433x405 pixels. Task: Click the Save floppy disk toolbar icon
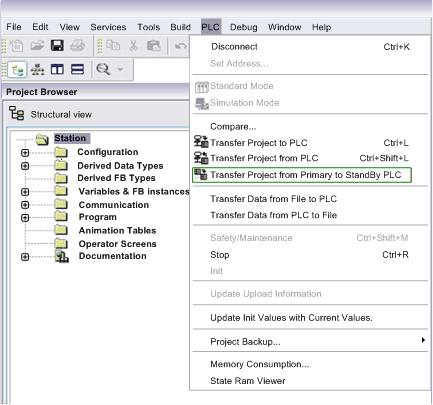(57, 45)
